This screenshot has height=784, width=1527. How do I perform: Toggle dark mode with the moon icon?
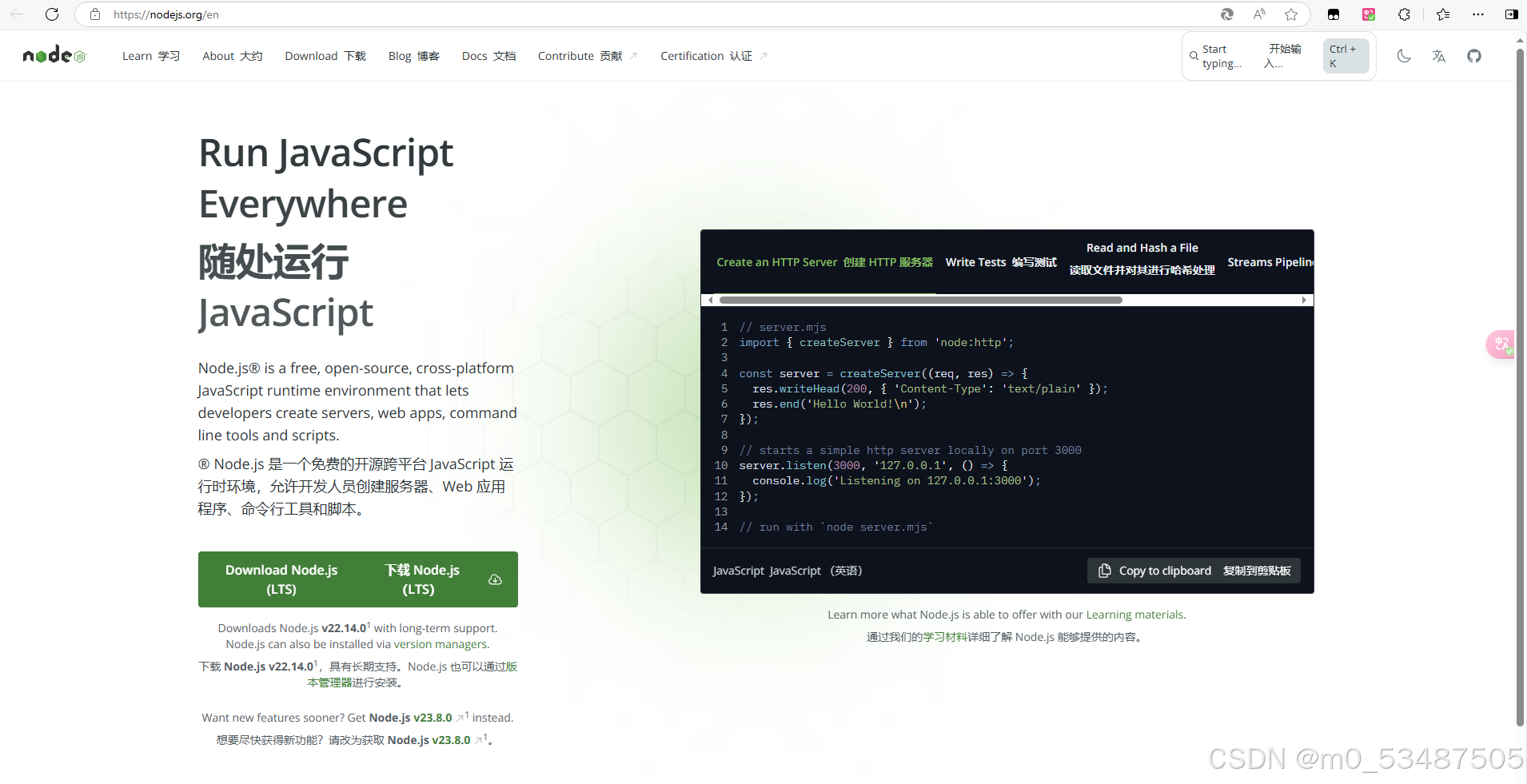1405,56
